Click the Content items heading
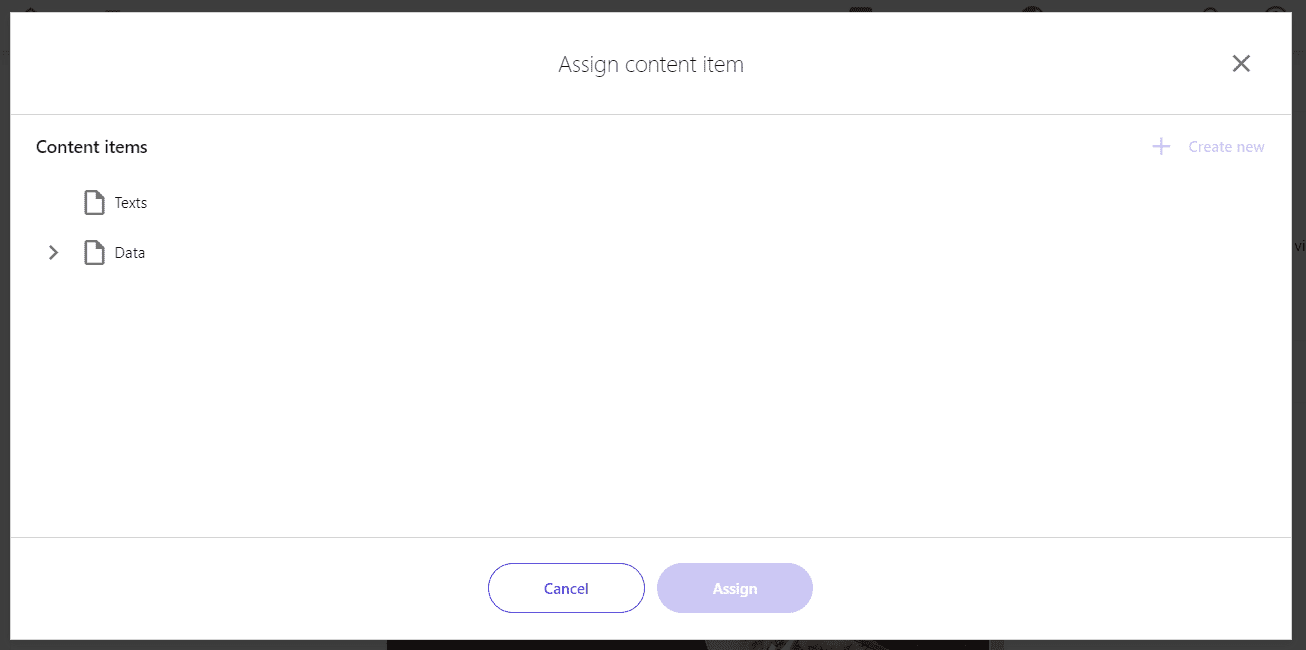The width and height of the screenshot is (1306, 650). 92,147
